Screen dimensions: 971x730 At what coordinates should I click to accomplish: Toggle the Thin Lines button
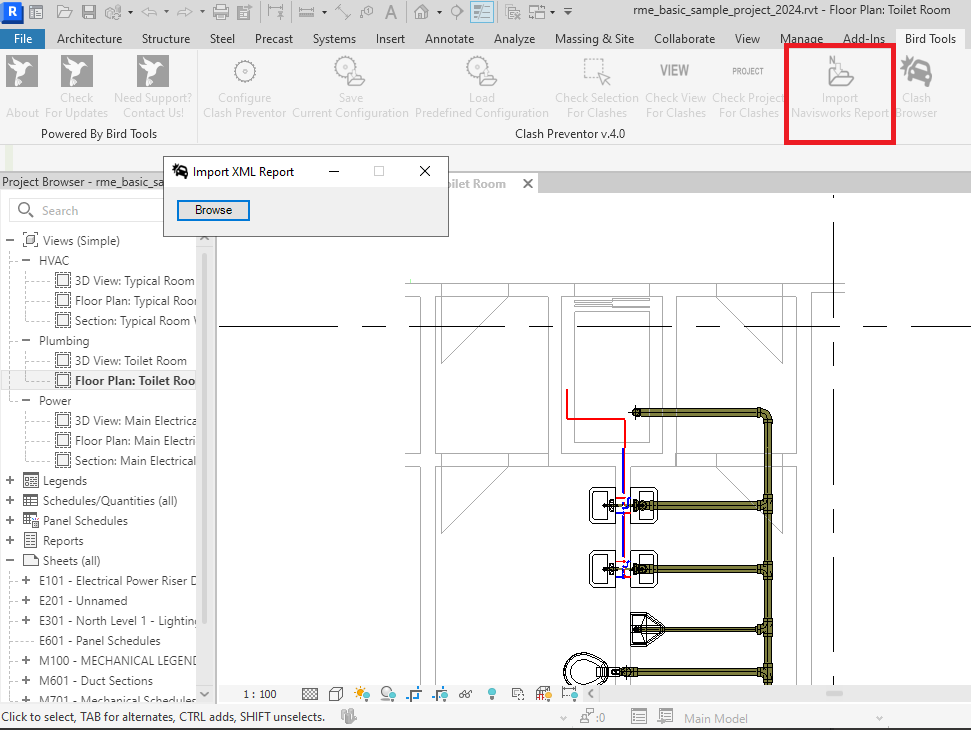point(482,12)
